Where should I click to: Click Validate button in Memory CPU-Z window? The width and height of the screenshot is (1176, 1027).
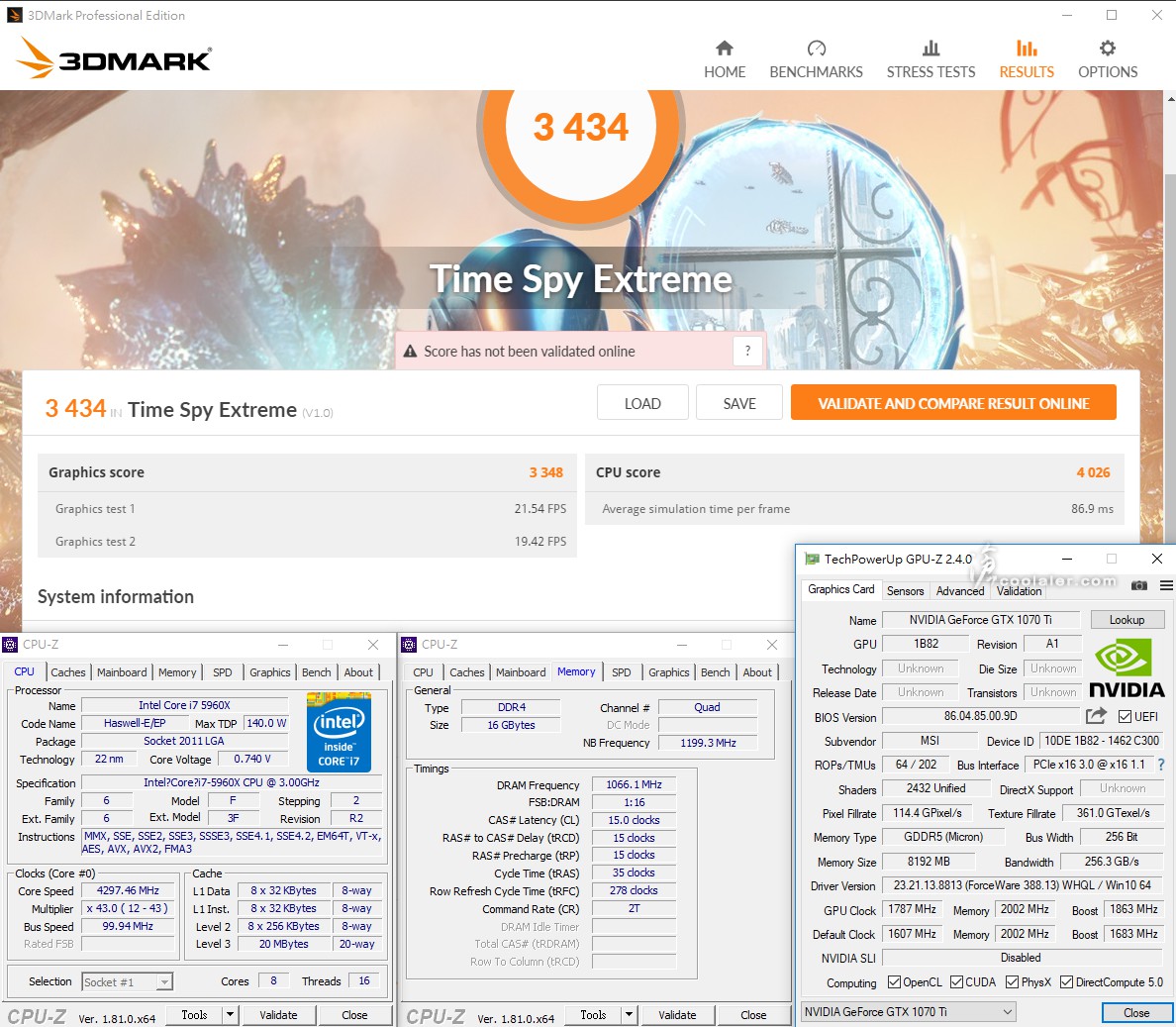point(677,1015)
